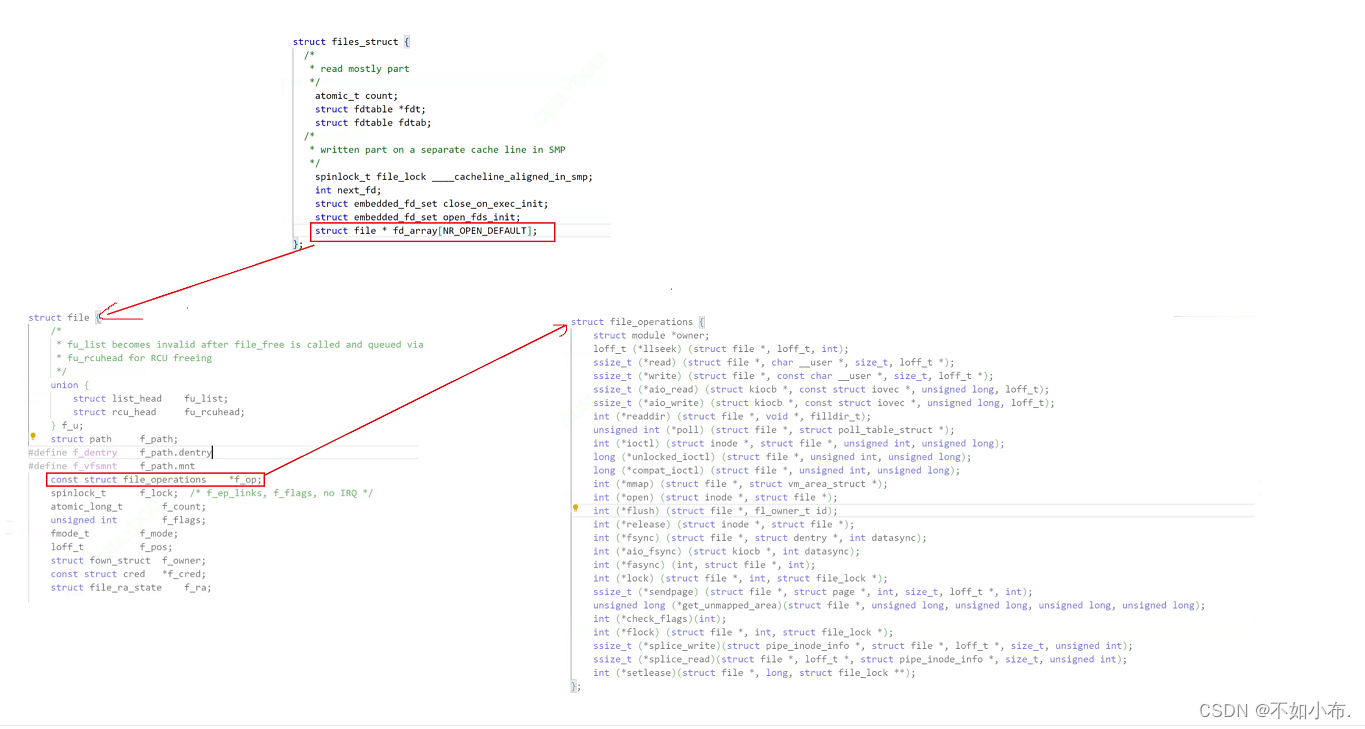This screenshot has width=1365, height=729.
Task: Click the 'ssize_t (*sendpage)' line
Action: point(813,592)
